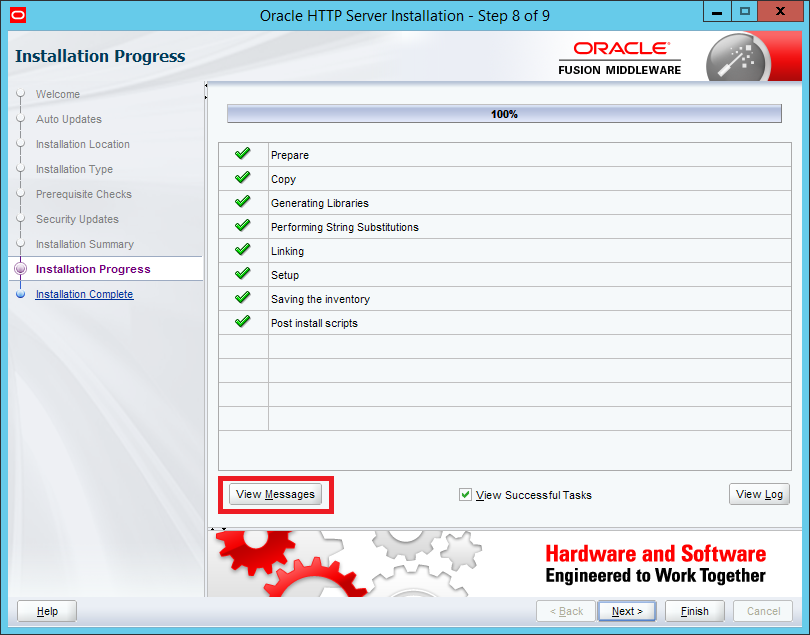
Task: Select the Performing String Substitutions row
Action: (344, 227)
